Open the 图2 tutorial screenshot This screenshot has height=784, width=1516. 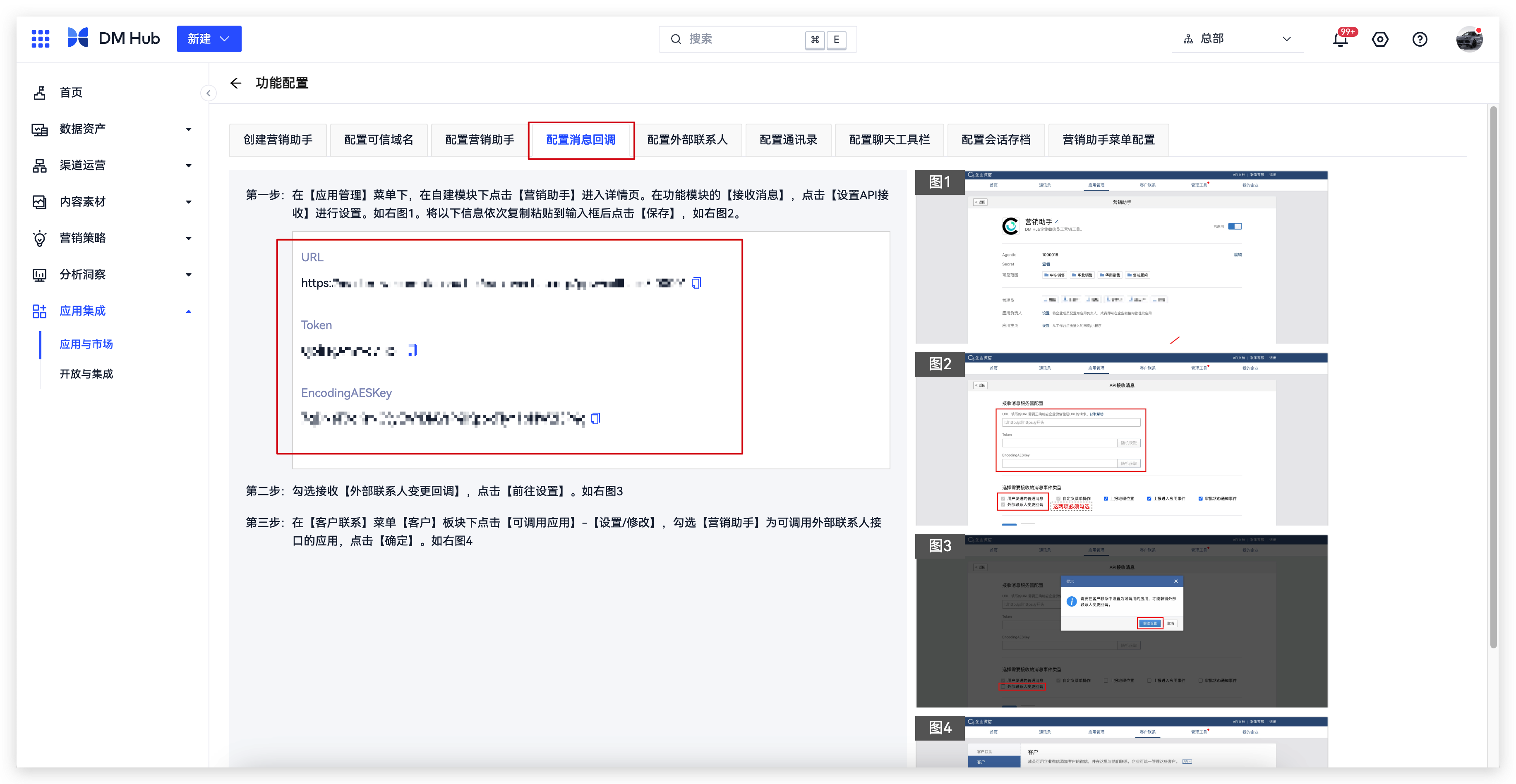coord(1122,439)
